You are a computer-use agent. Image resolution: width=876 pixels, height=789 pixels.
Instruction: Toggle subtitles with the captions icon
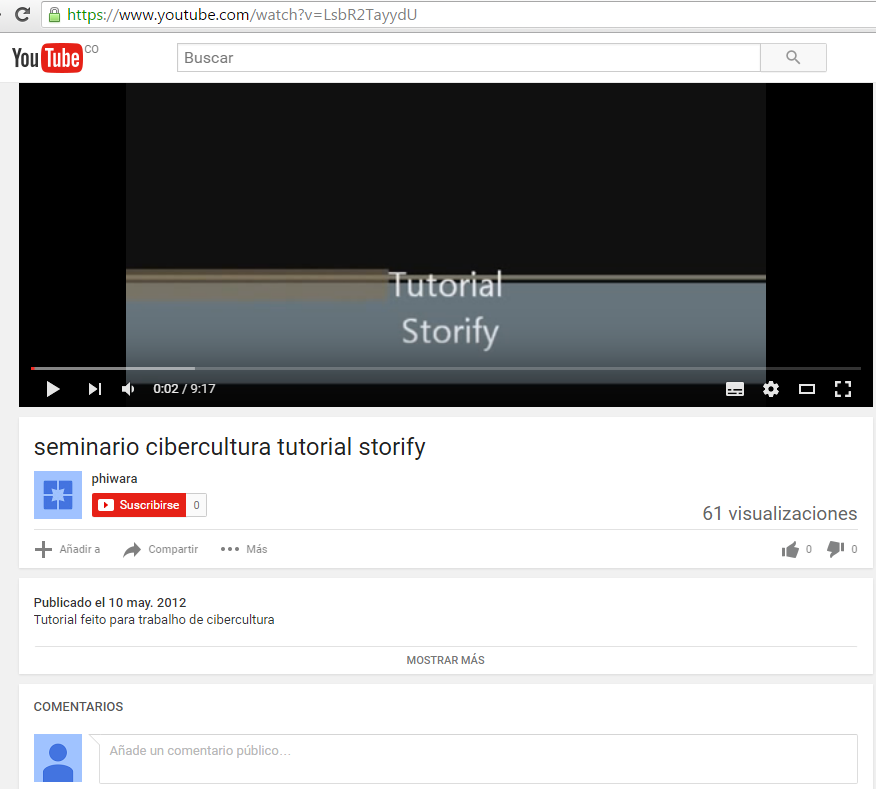[735, 389]
